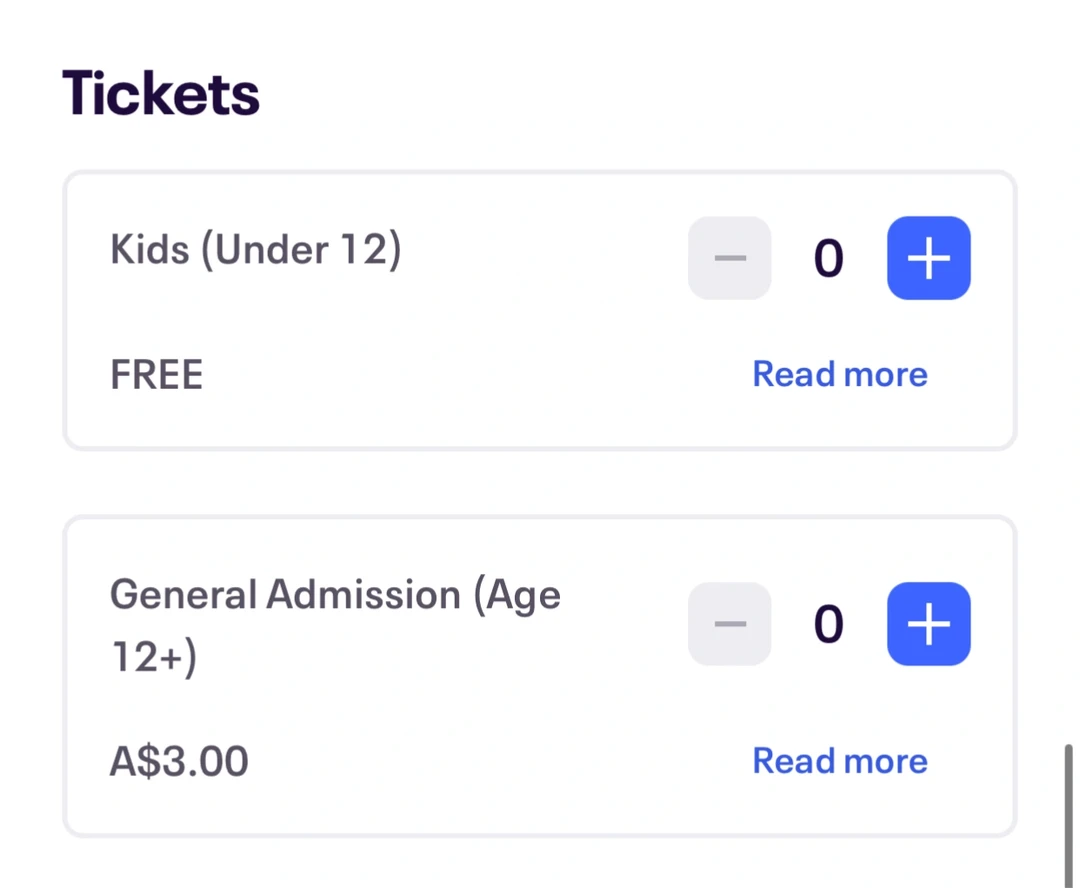Viewport: 1080px width, 888px height.
Task: Click the FREE price label
Action: coord(156,375)
